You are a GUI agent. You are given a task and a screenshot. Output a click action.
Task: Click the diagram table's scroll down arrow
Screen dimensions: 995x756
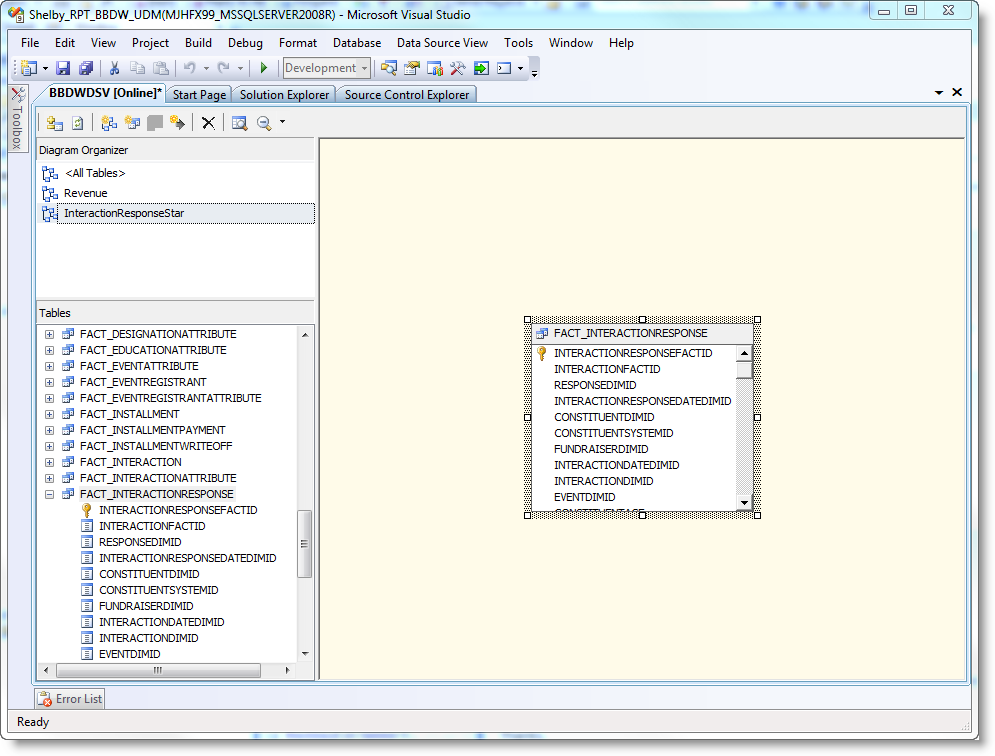click(744, 503)
